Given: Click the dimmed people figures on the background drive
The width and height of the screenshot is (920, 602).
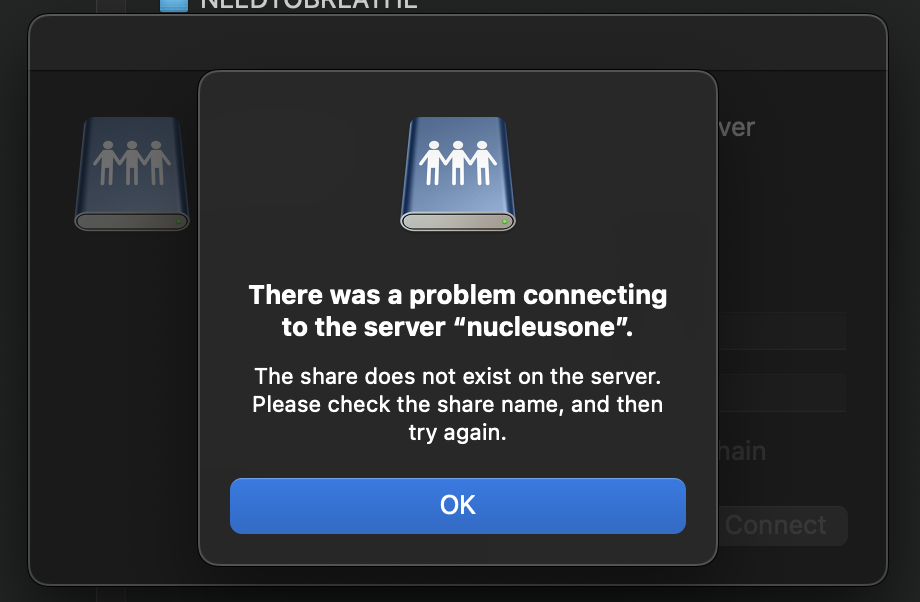Looking at the screenshot, I should [x=132, y=163].
